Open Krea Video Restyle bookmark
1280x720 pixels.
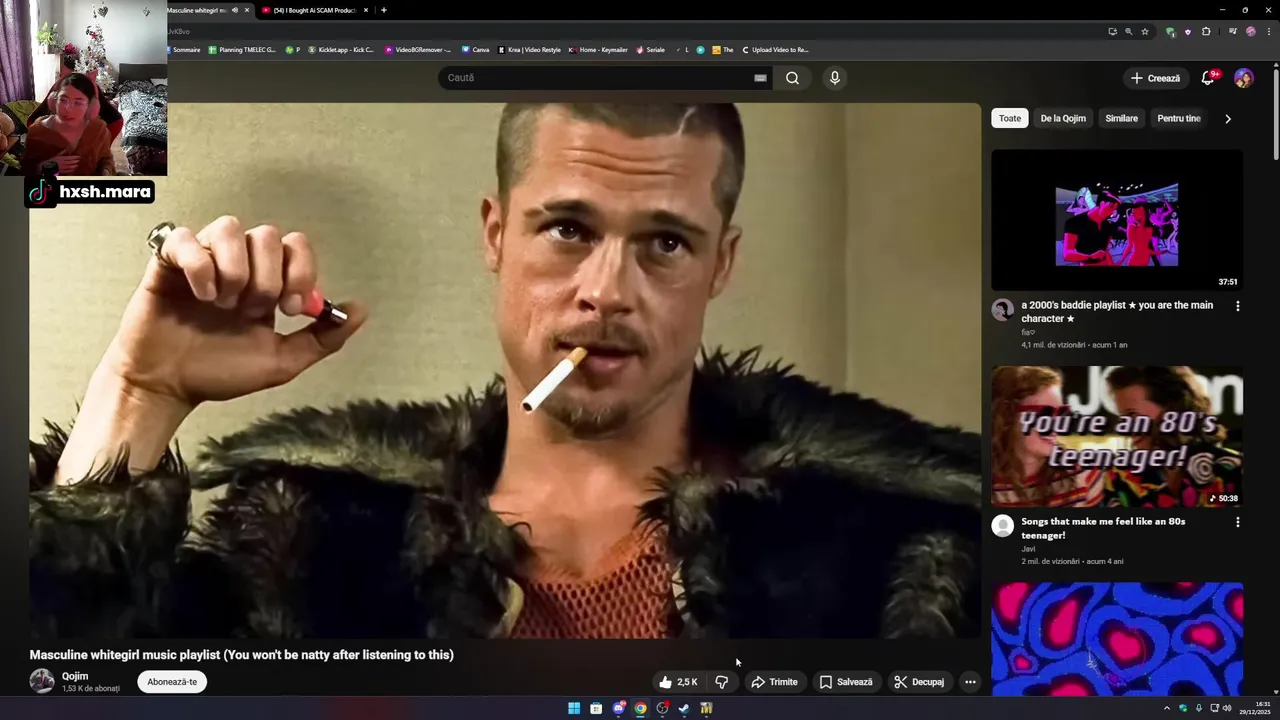coord(529,49)
